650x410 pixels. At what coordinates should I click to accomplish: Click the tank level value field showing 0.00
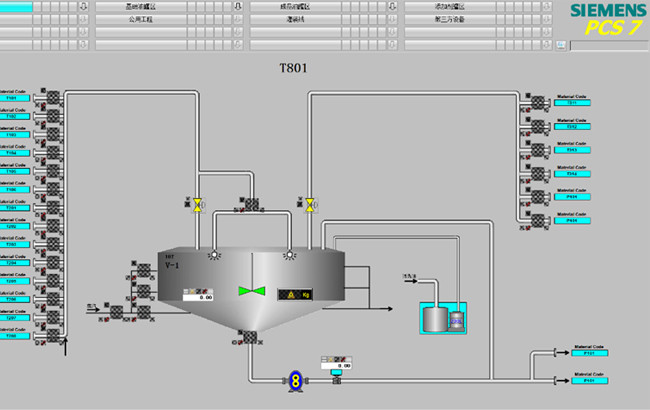199,296
